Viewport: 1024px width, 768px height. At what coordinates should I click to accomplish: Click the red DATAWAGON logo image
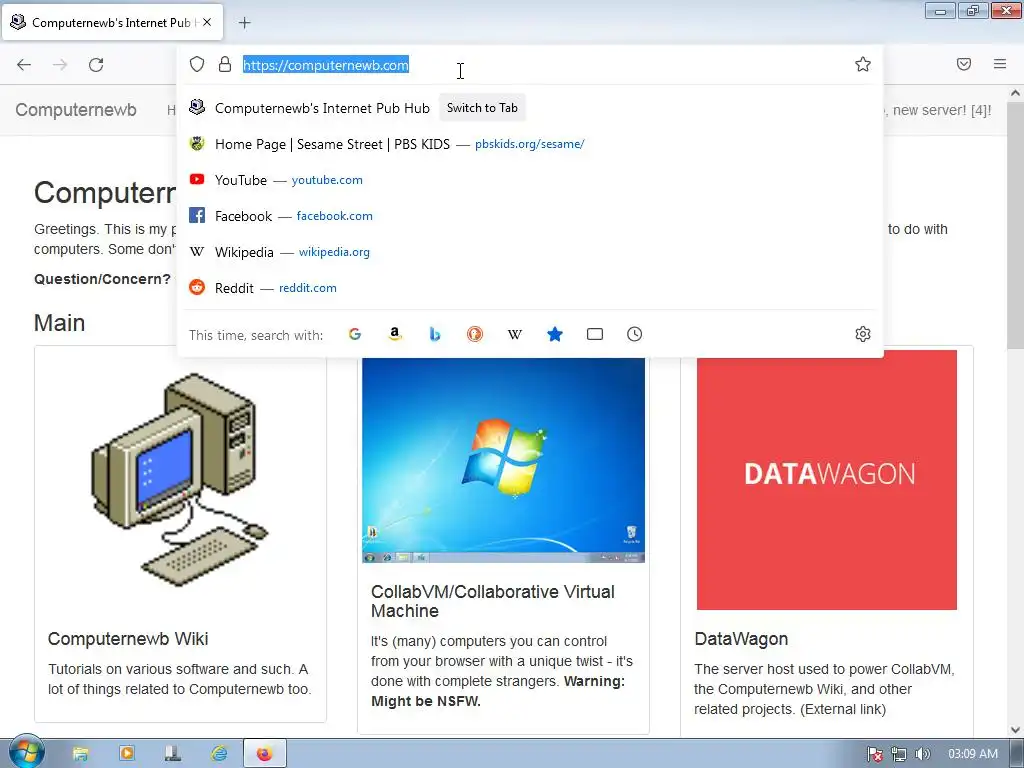(x=827, y=480)
